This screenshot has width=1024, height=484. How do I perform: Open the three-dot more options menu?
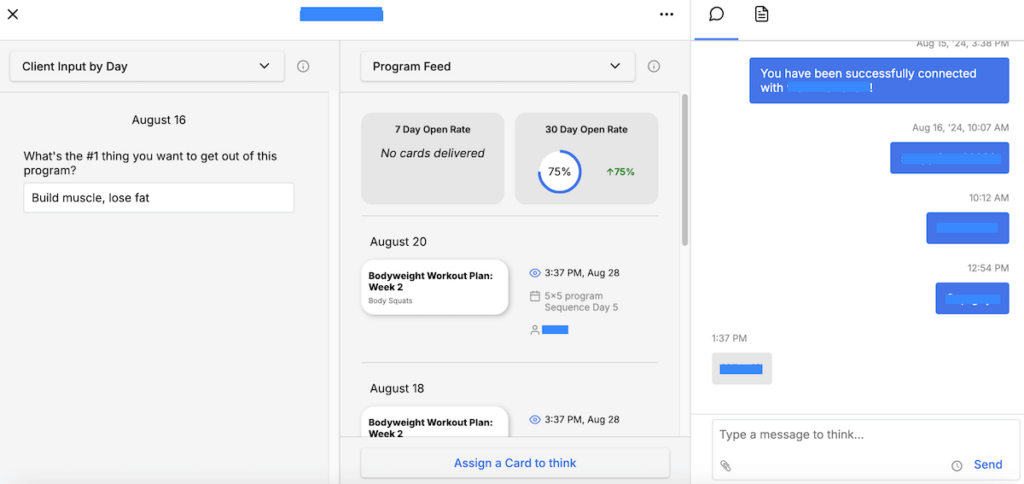pyautogui.click(x=667, y=14)
